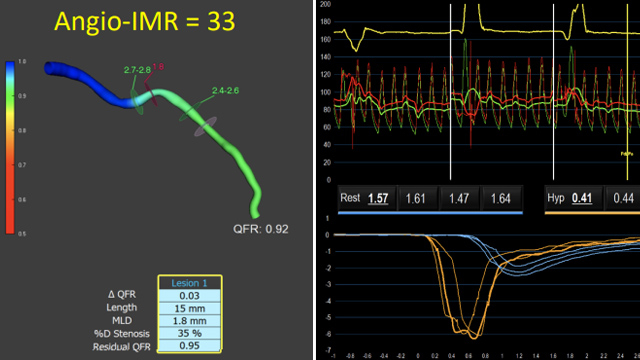Click the green 2.7-2.8 diameter marker label

click(x=137, y=70)
